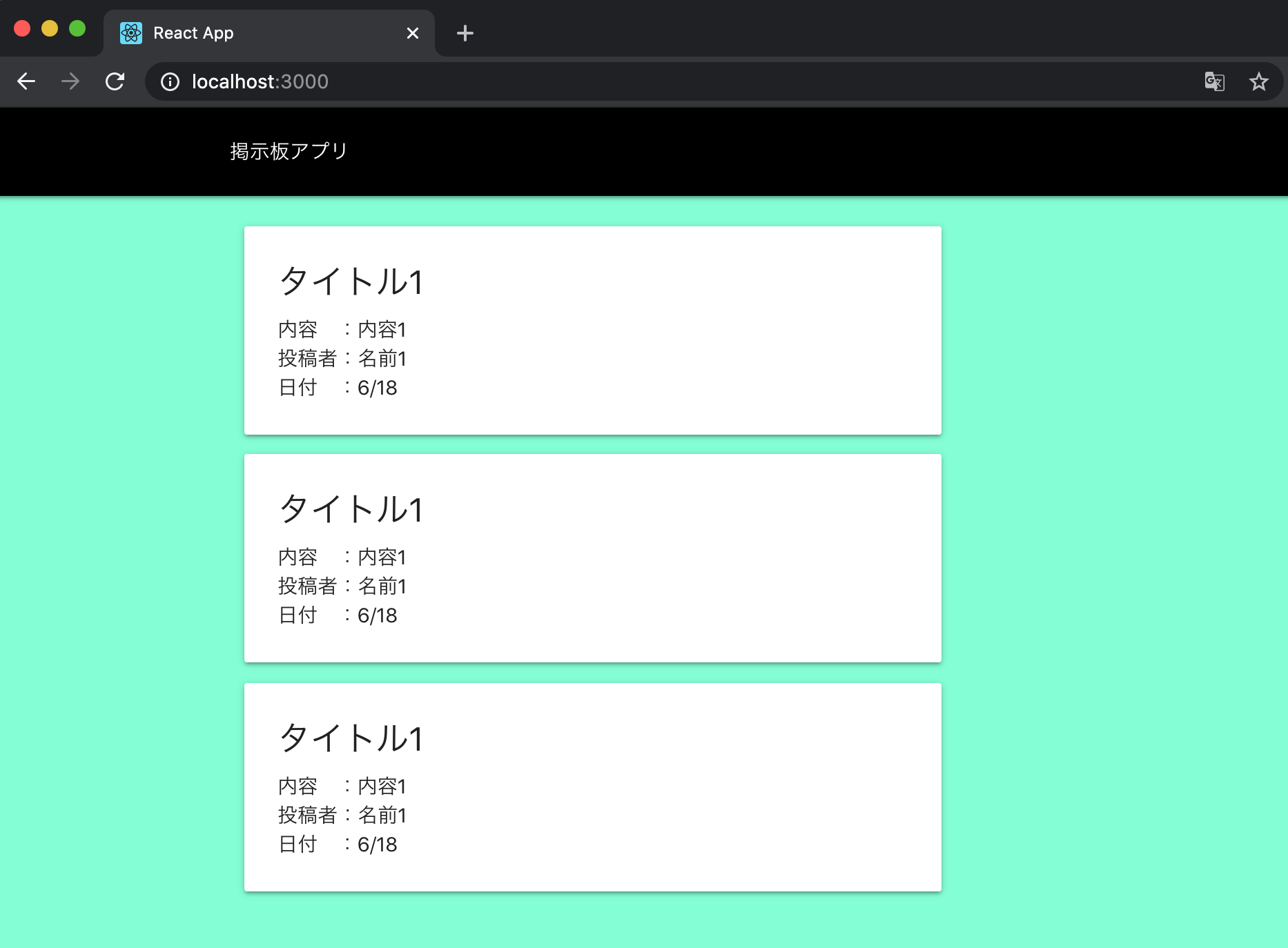Go back with the browser back arrow
This screenshot has width=1288, height=948.
26,81
